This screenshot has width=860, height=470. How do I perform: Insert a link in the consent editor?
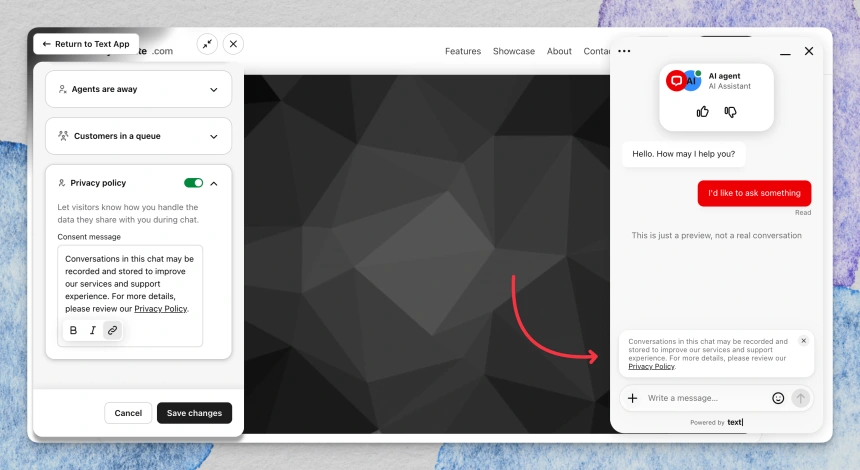[x=112, y=330]
